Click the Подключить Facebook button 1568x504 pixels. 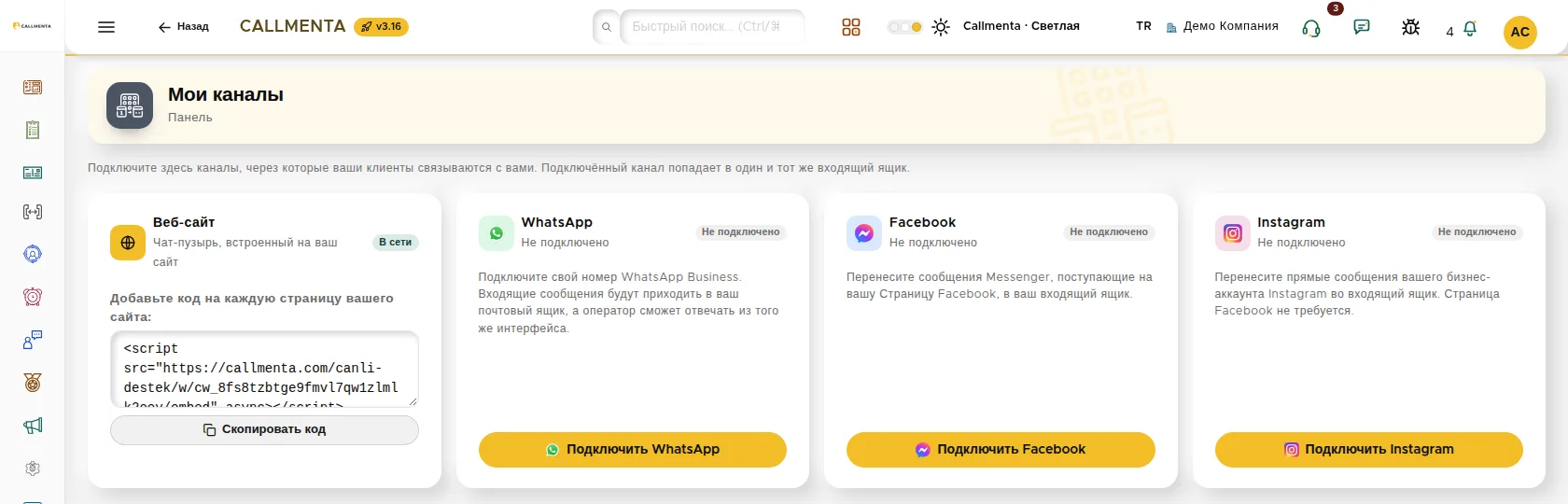coord(1001,449)
